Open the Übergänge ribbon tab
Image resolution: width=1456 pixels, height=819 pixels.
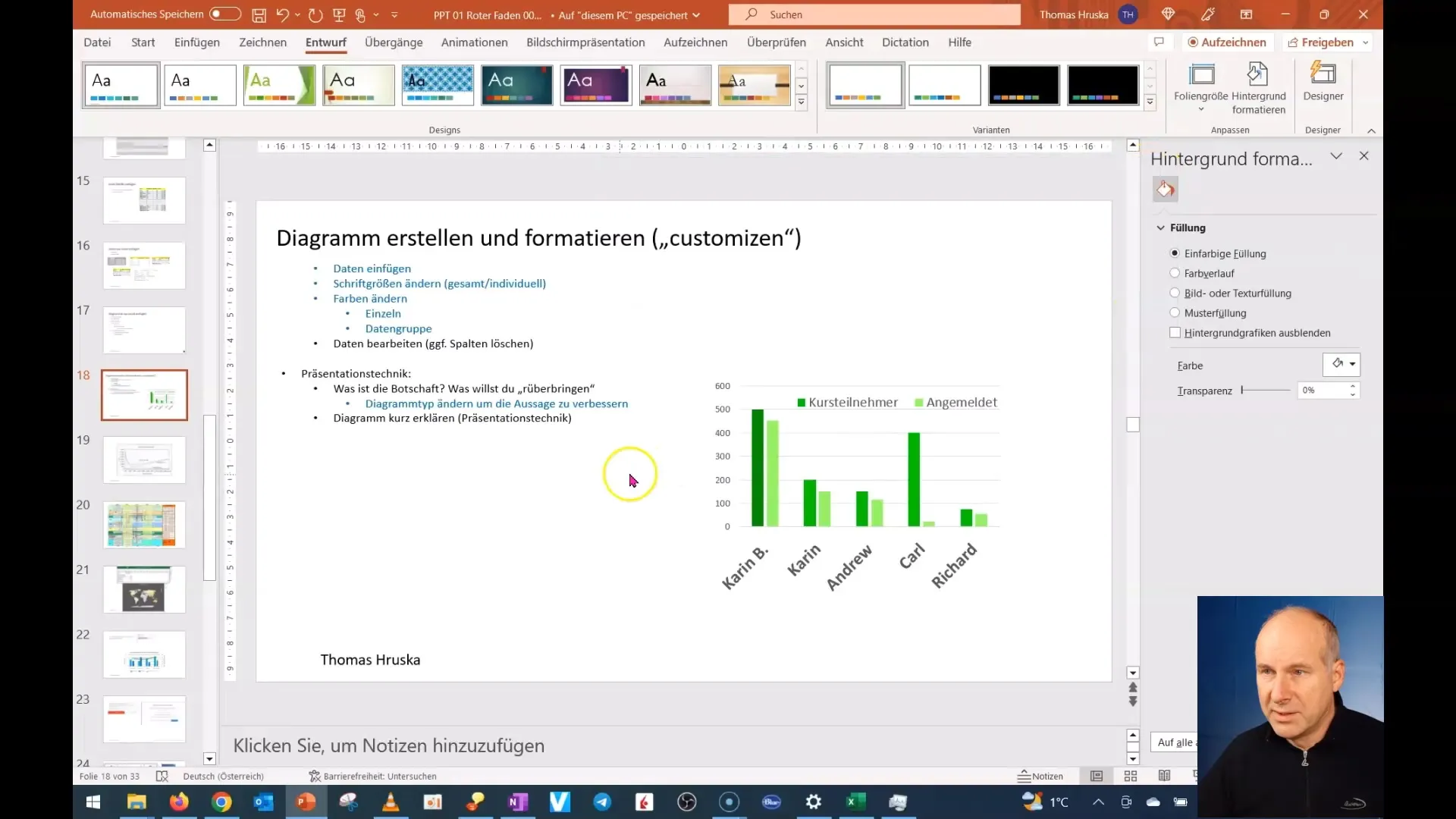[x=394, y=42]
